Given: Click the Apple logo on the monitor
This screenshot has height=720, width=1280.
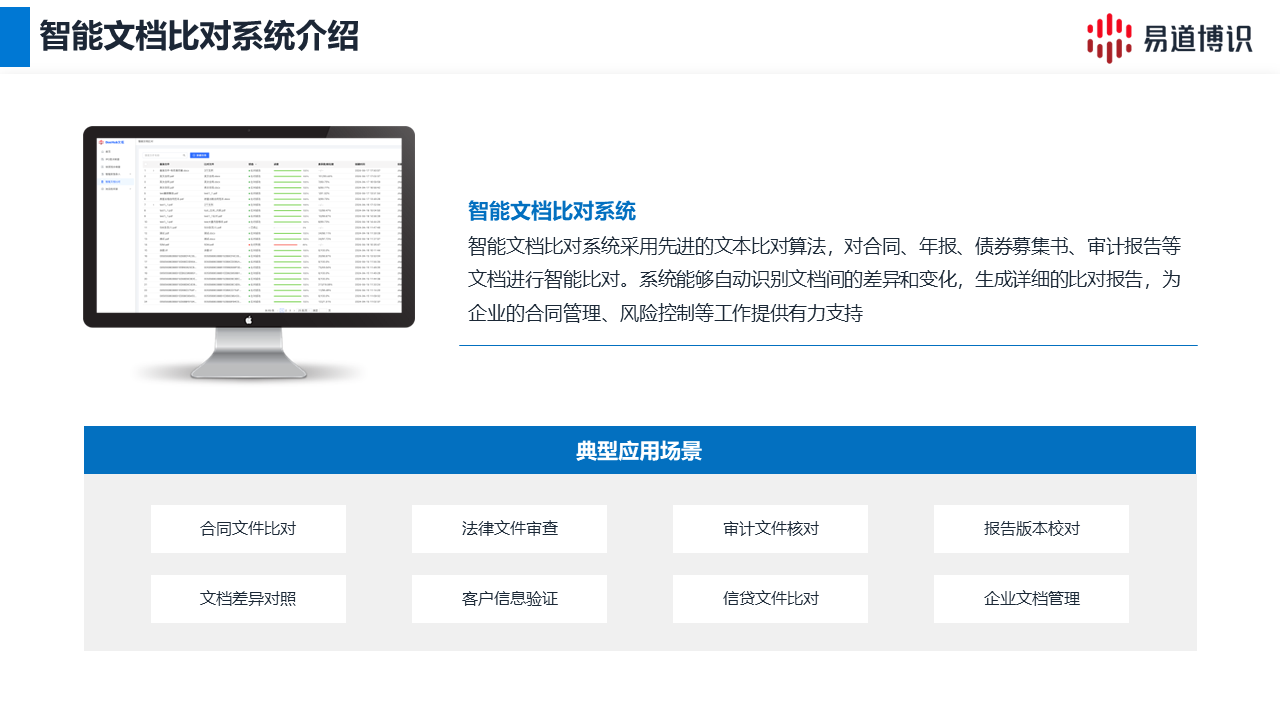Looking at the screenshot, I should point(249,320).
